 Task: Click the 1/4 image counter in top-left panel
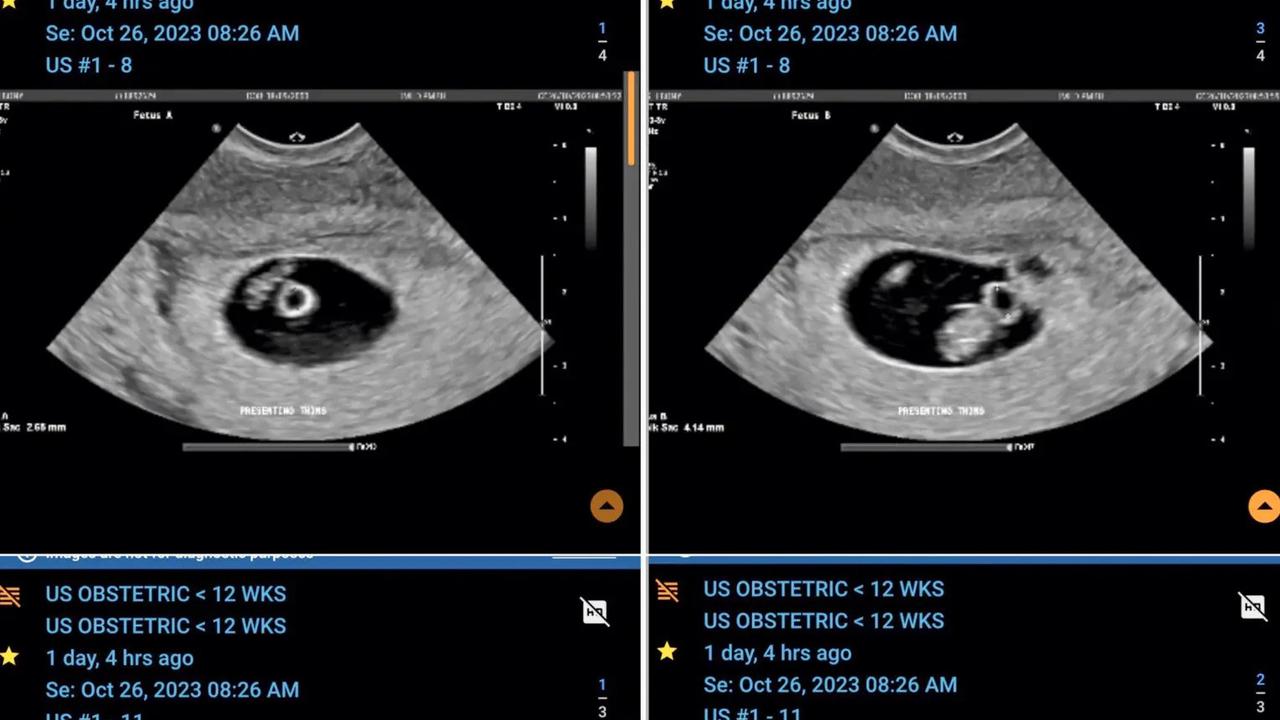click(x=602, y=41)
